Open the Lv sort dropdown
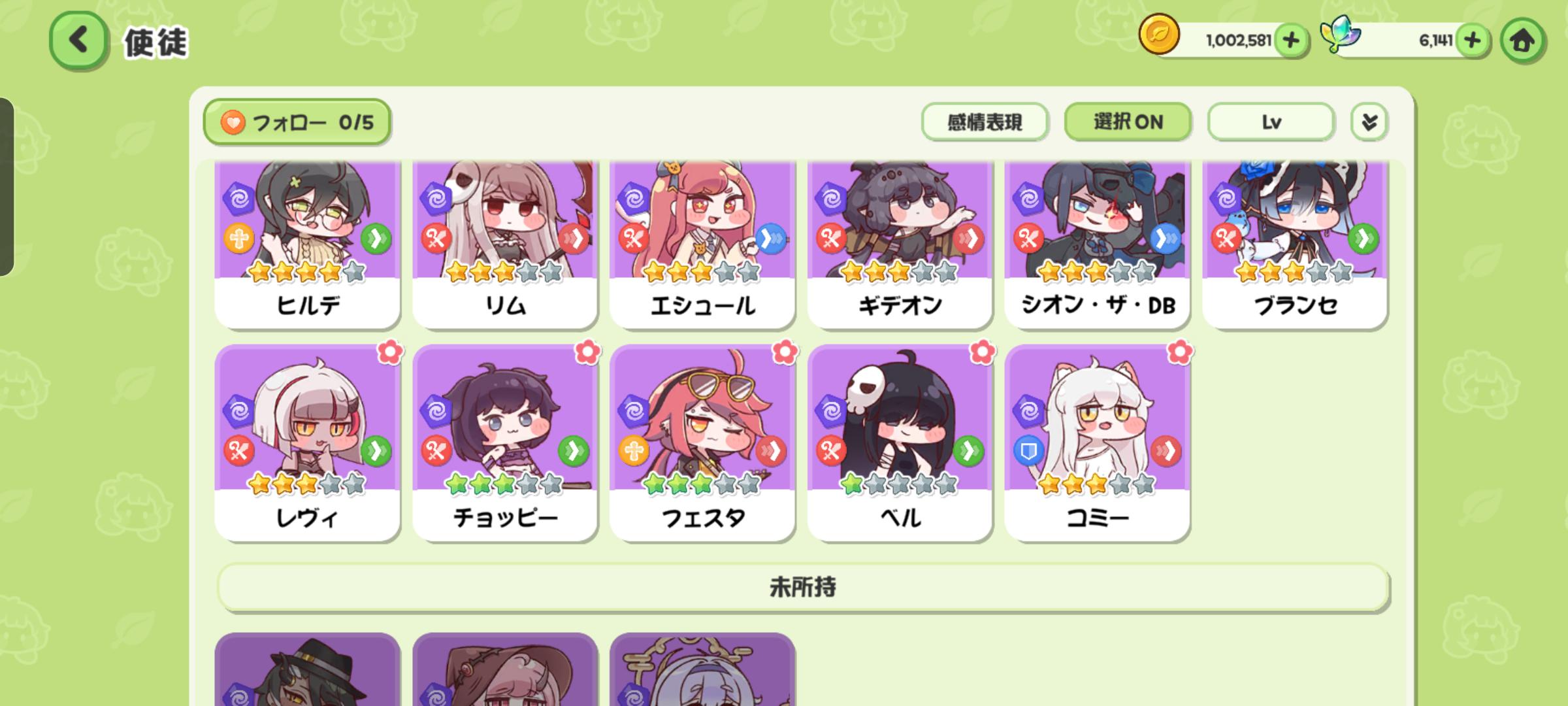 coord(1271,122)
